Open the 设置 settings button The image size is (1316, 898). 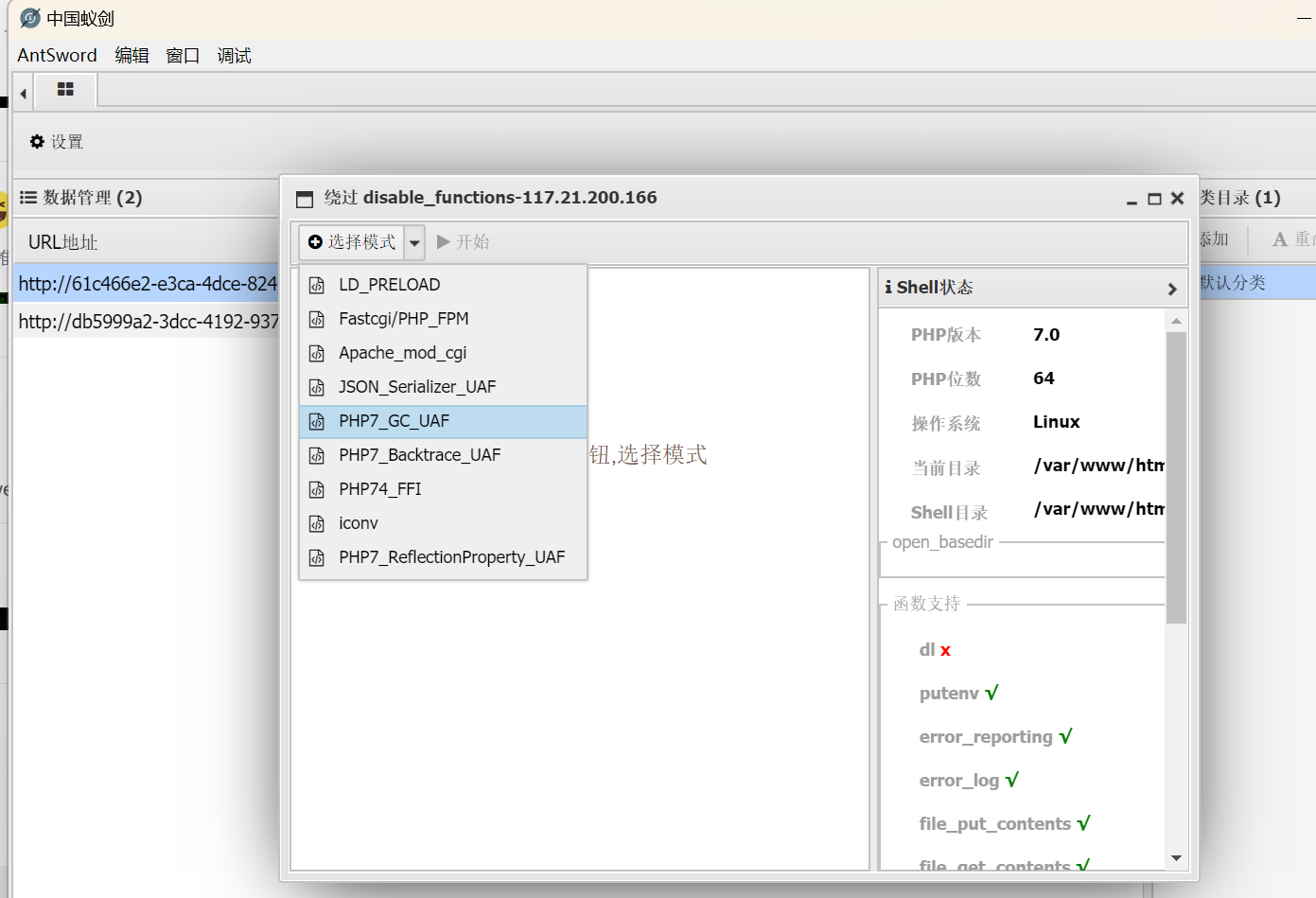pyautogui.click(x=57, y=142)
